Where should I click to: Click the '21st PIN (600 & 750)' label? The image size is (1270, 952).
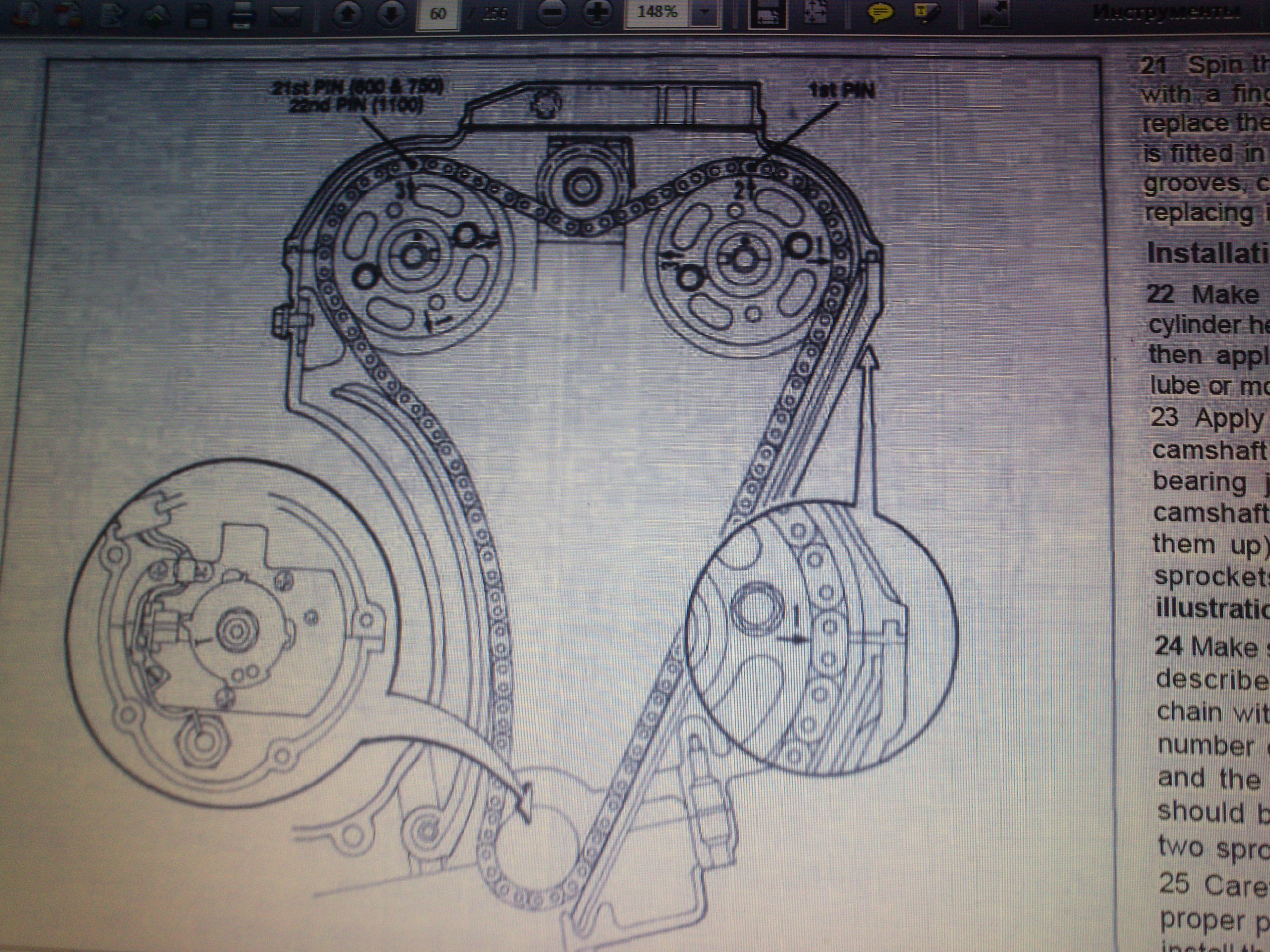(x=358, y=87)
